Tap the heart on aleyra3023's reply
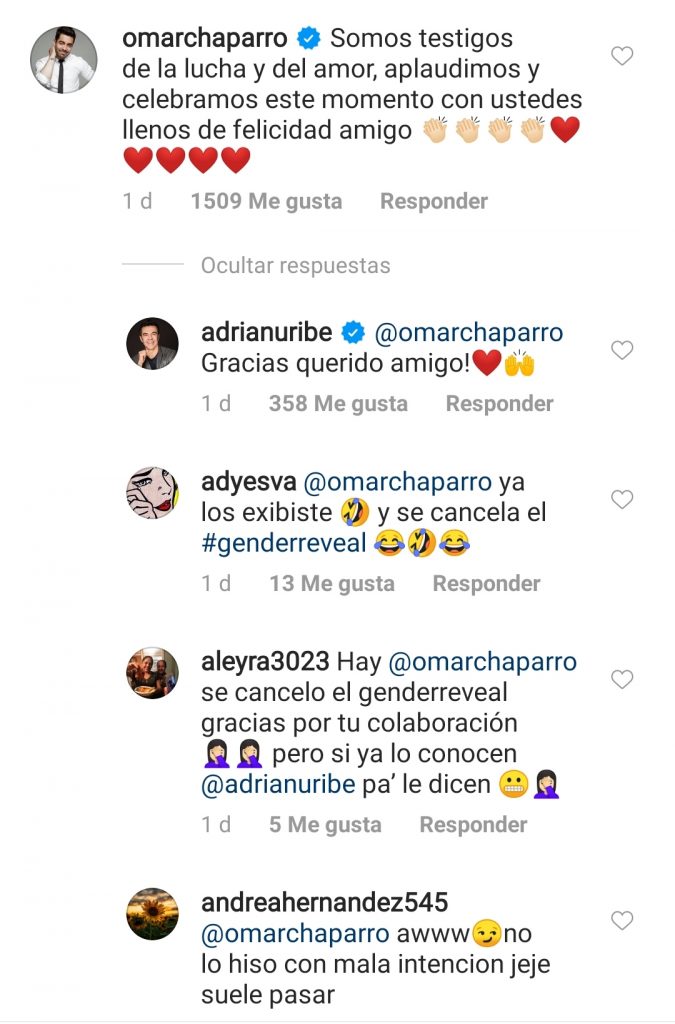The width and height of the screenshot is (675, 1024). point(622,680)
